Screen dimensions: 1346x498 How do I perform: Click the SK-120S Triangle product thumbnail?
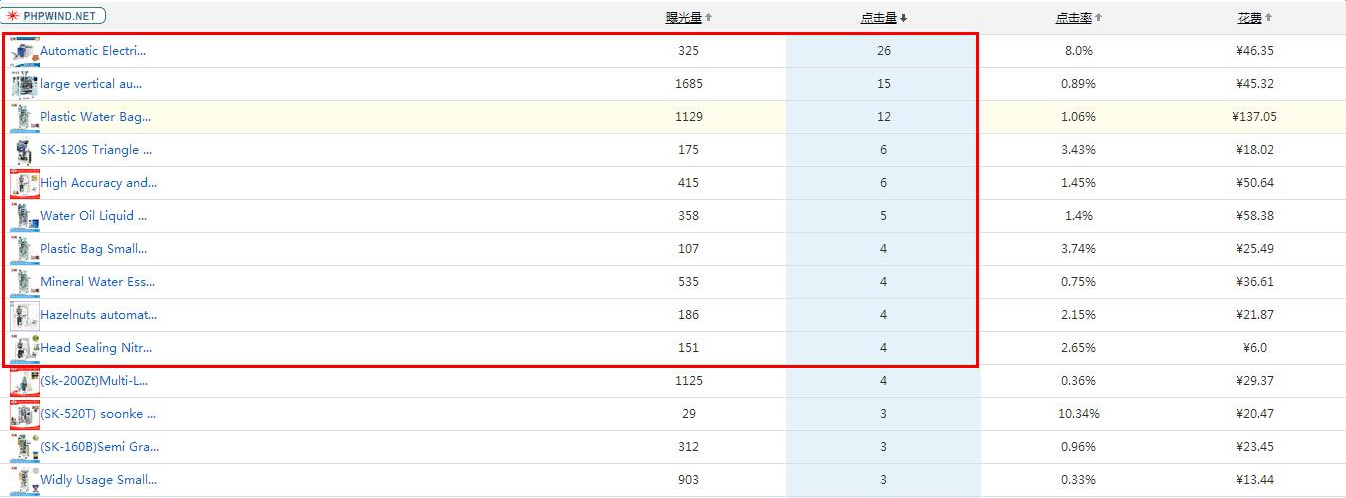pos(24,150)
